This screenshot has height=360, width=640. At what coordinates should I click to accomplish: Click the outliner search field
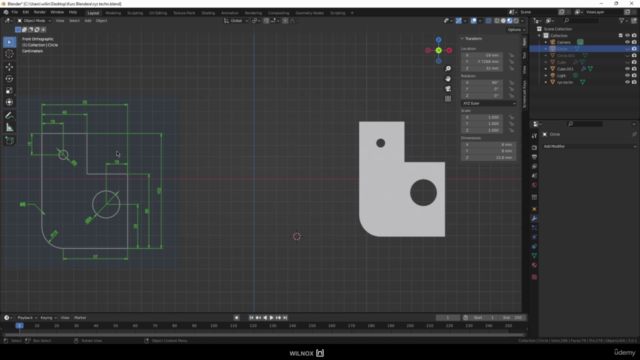[581, 21]
